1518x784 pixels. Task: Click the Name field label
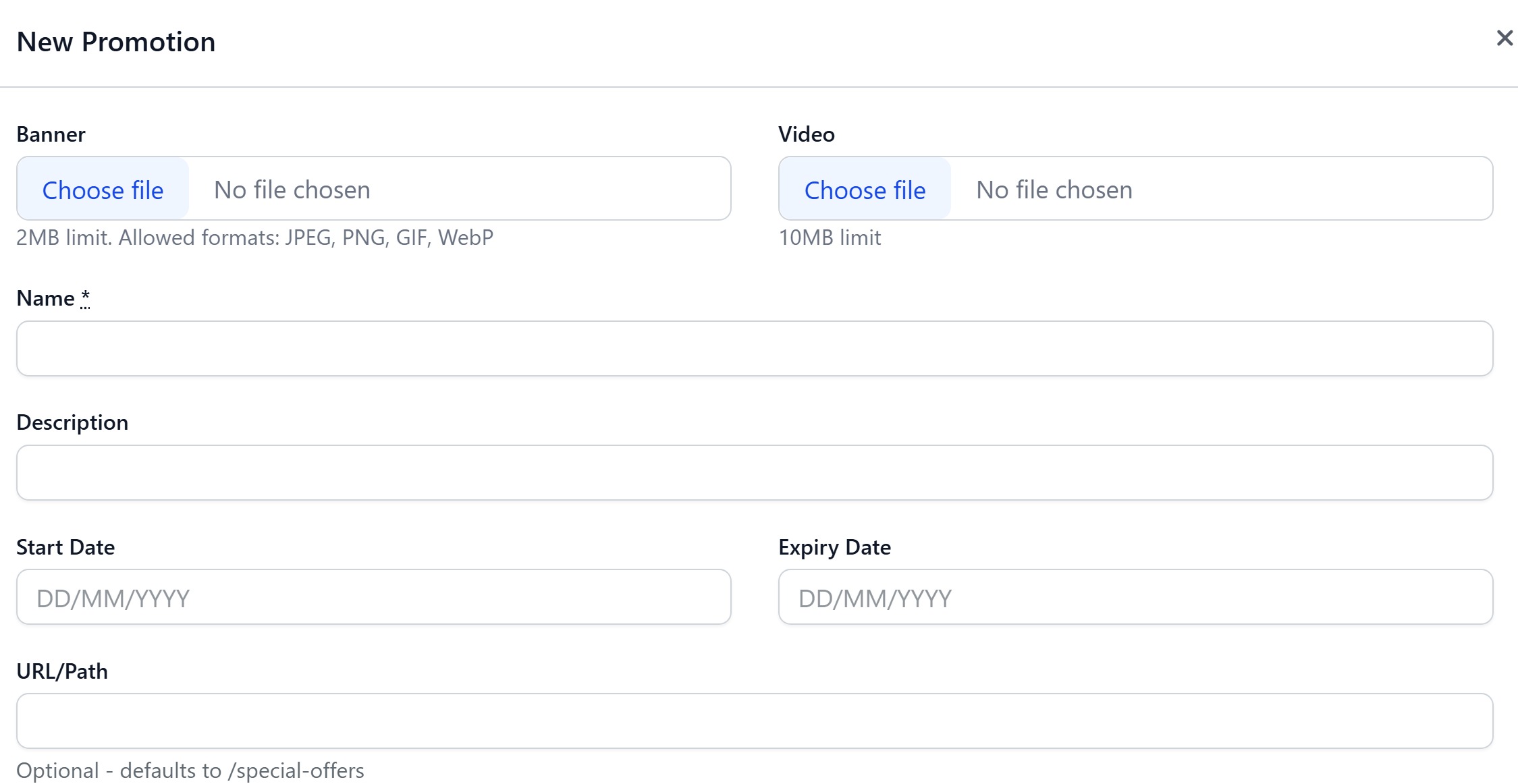[45, 298]
